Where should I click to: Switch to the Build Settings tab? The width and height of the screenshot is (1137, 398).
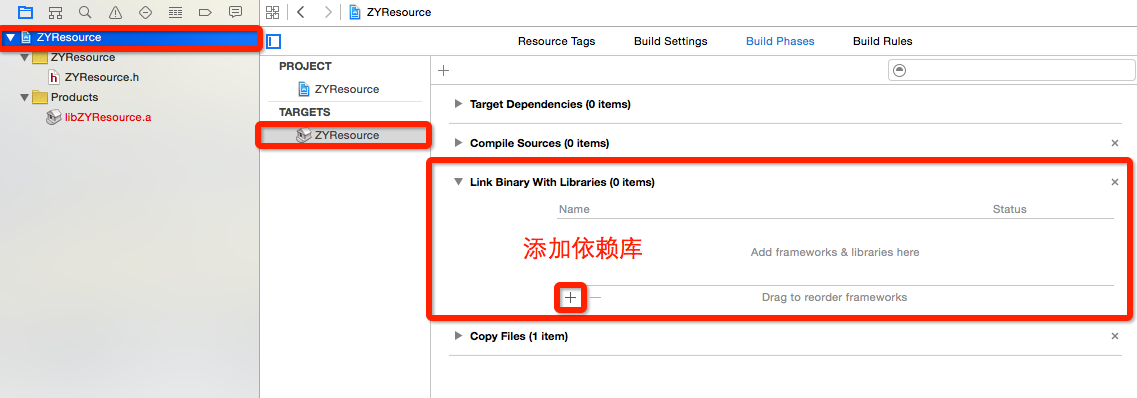click(x=670, y=41)
